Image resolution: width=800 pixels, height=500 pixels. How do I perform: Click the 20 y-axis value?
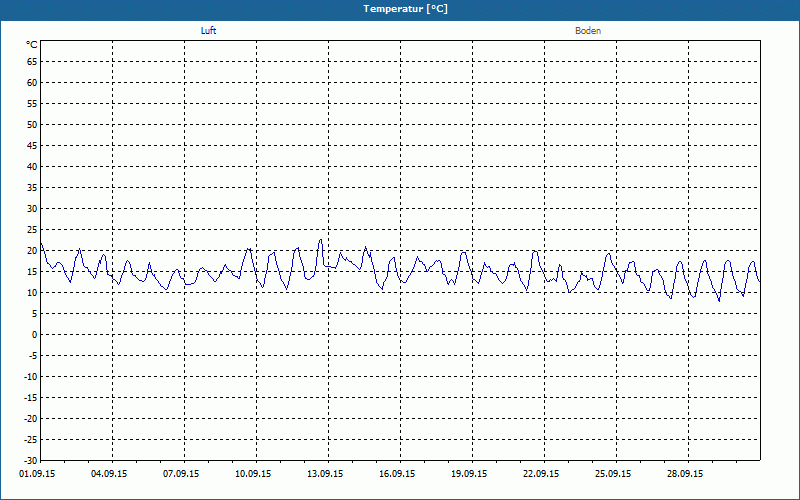pyautogui.click(x=32, y=251)
